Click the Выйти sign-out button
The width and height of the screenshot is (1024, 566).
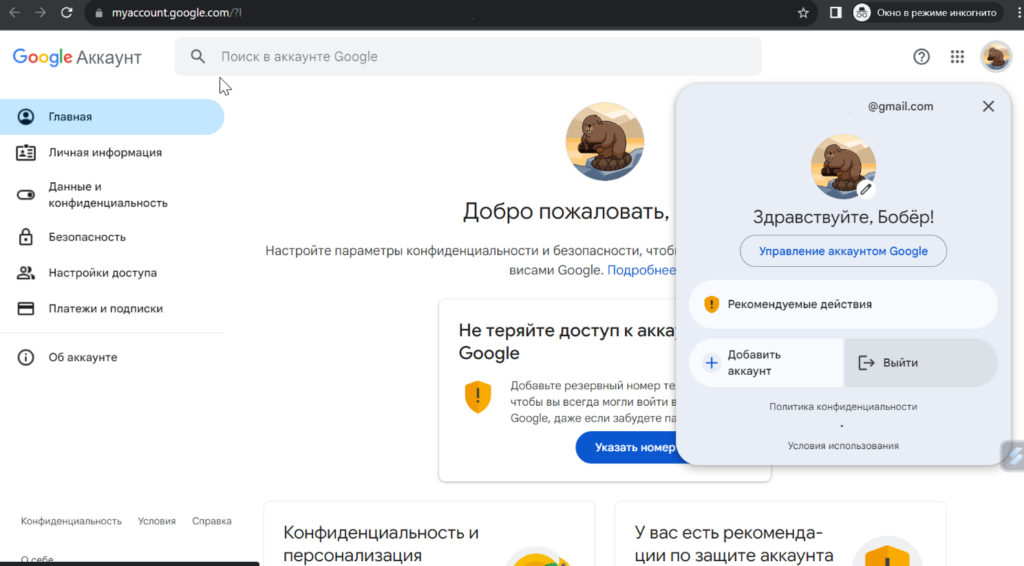pos(921,363)
